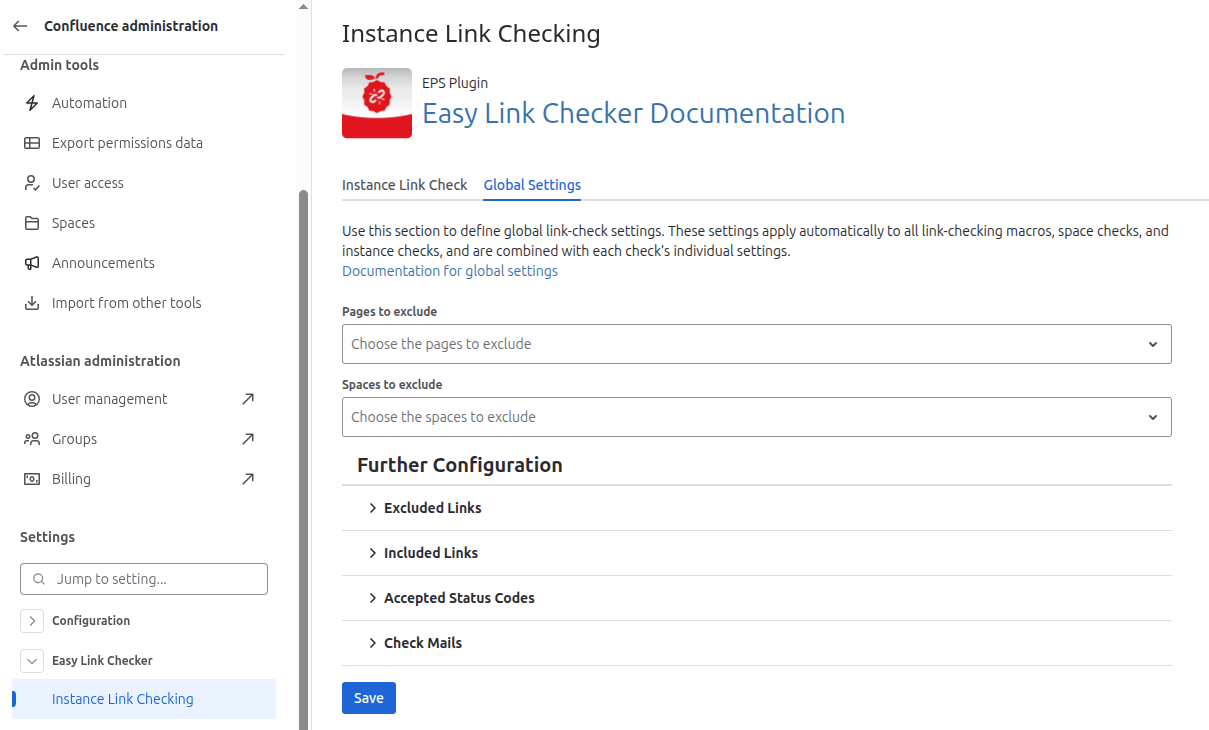Click the Automation lightning bolt icon
Image resolution: width=1209 pixels, height=730 pixels.
32,103
